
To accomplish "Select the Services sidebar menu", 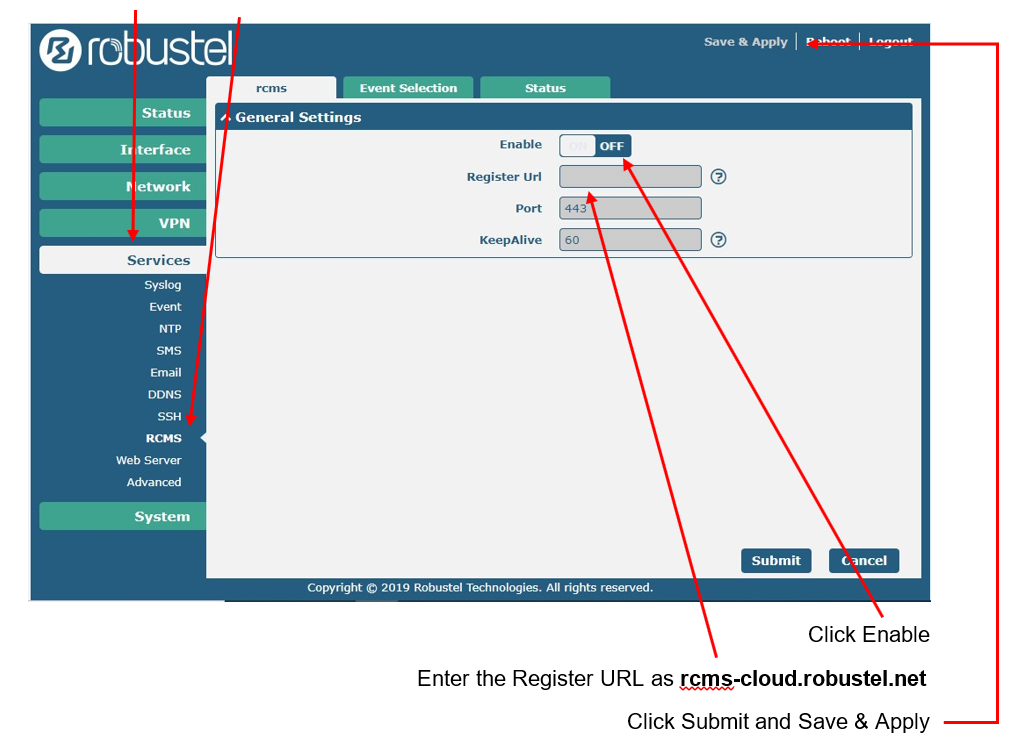I will click(123, 260).
